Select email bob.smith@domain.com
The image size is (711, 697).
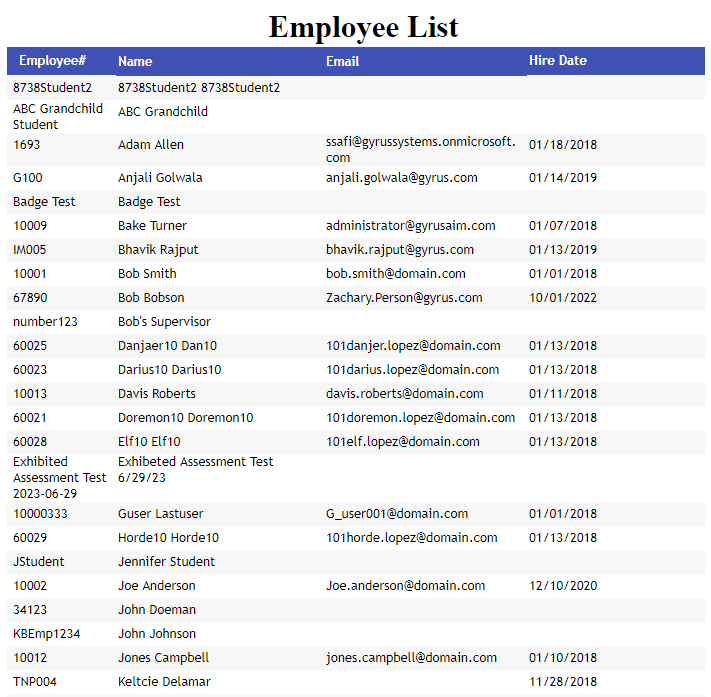(x=395, y=274)
